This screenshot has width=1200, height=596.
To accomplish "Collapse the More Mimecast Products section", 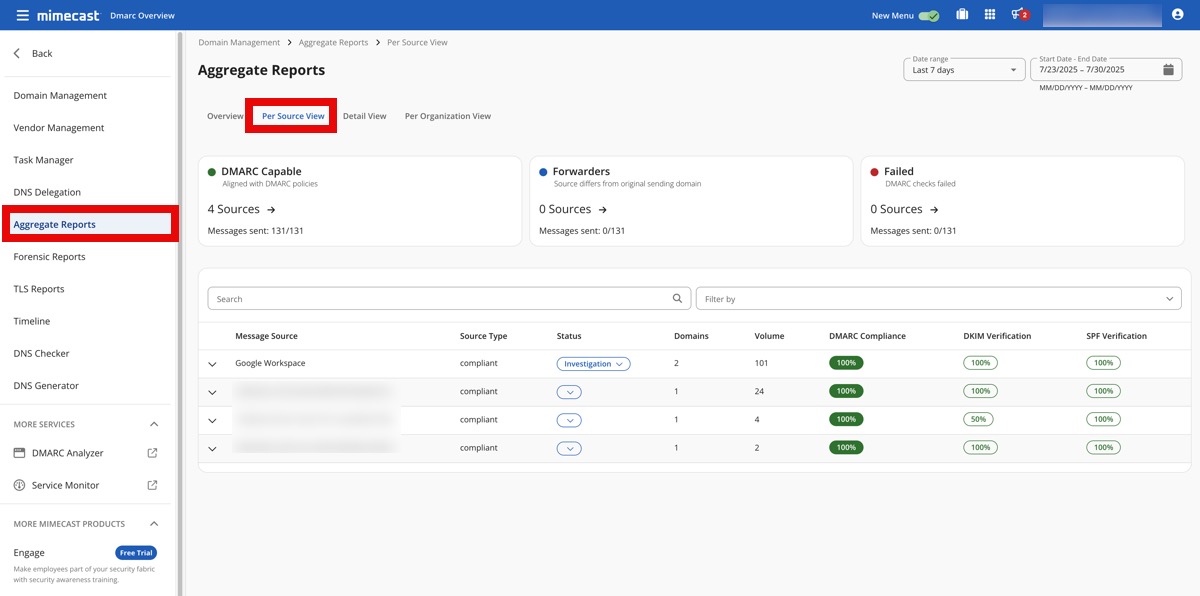I will point(153,523).
